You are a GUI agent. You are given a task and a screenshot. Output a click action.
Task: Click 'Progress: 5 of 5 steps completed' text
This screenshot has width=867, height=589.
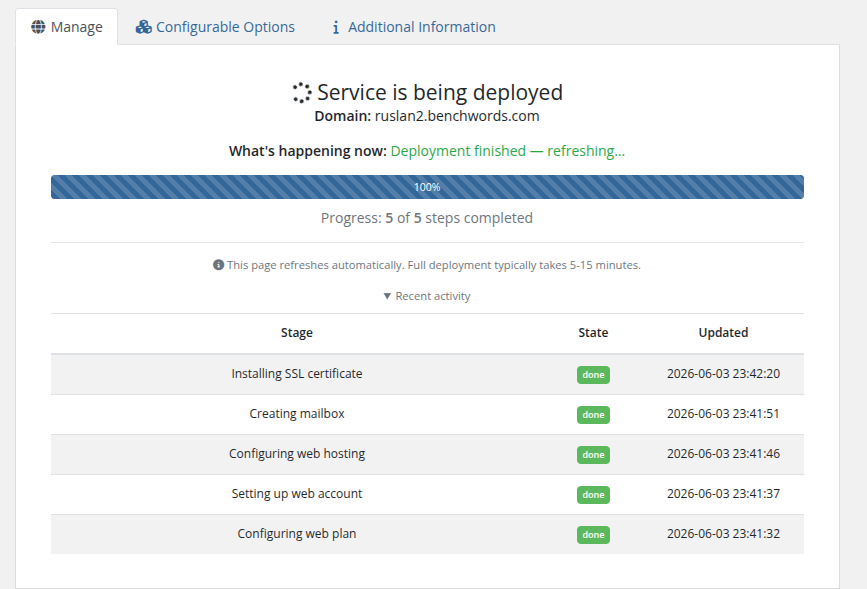click(x=427, y=218)
